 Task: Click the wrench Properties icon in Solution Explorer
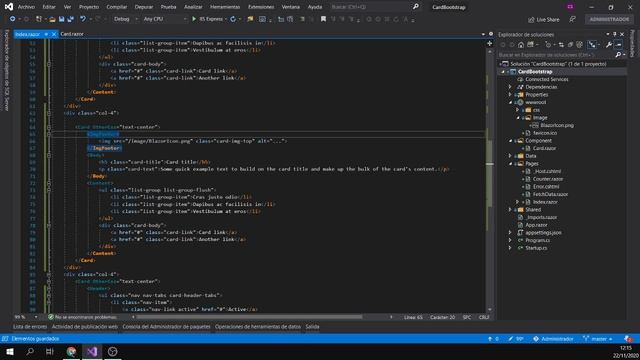click(x=609, y=44)
